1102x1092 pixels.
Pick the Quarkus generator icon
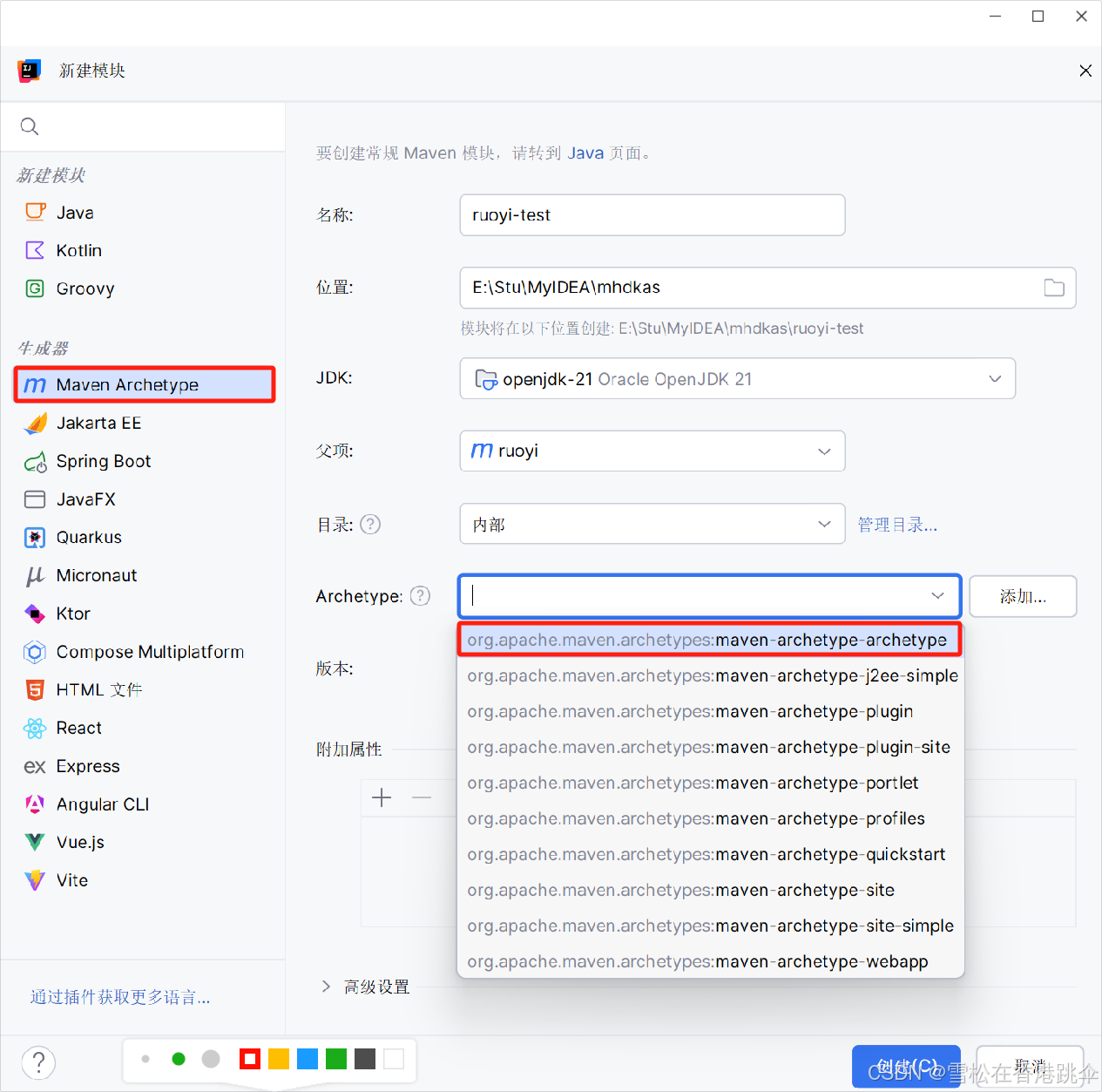[35, 538]
